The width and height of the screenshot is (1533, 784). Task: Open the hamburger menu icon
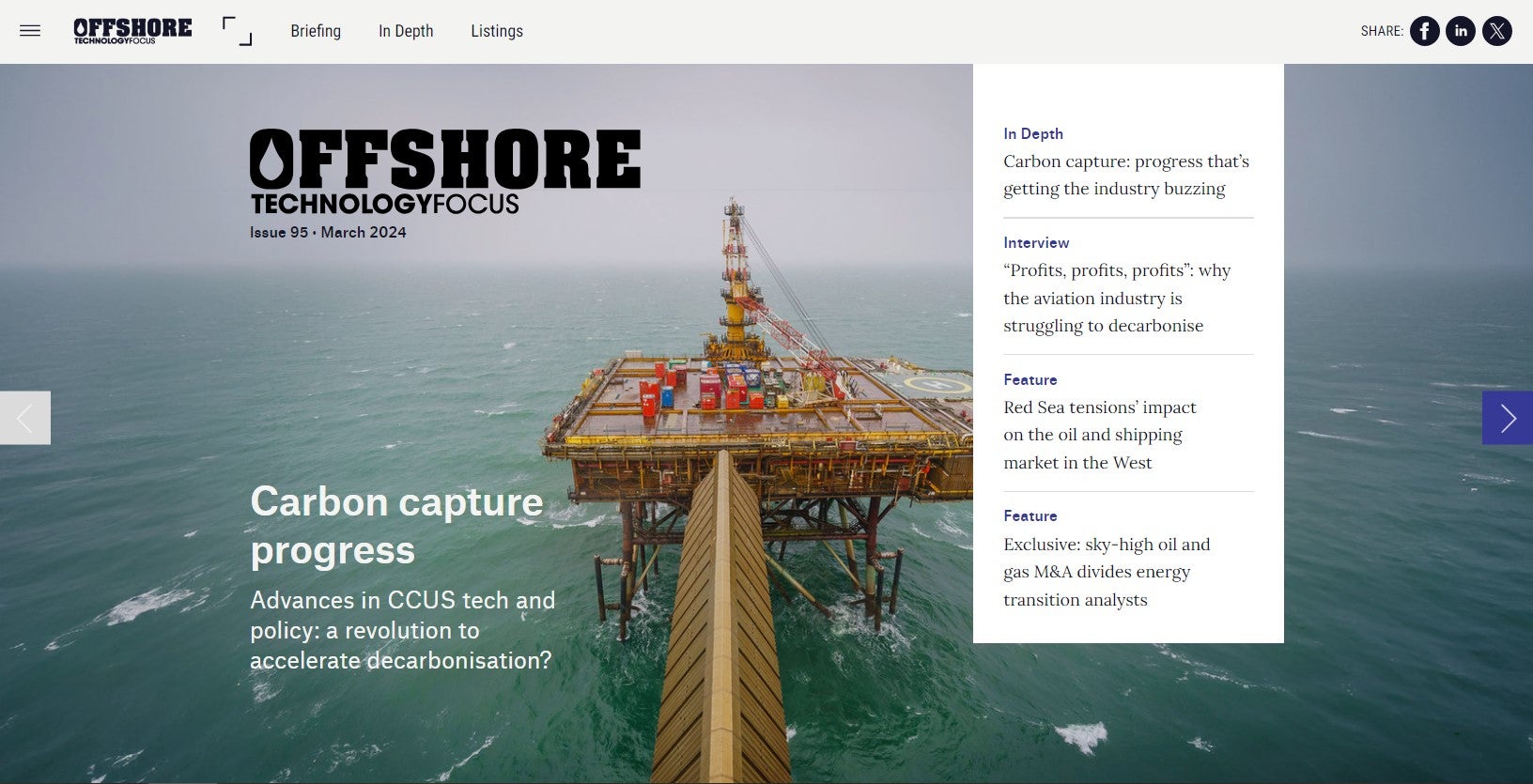point(30,31)
